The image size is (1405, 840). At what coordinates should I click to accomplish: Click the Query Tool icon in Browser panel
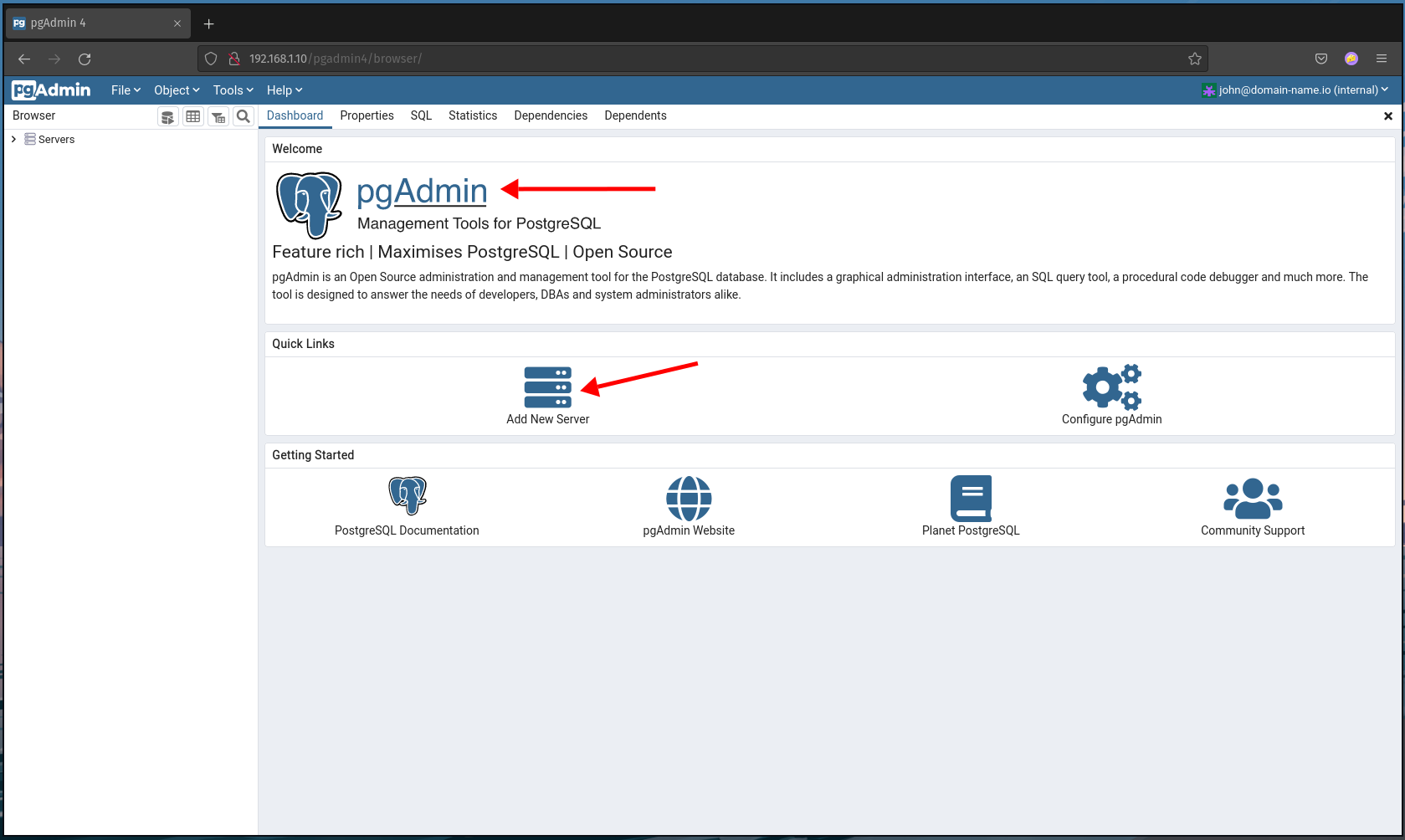click(x=168, y=117)
